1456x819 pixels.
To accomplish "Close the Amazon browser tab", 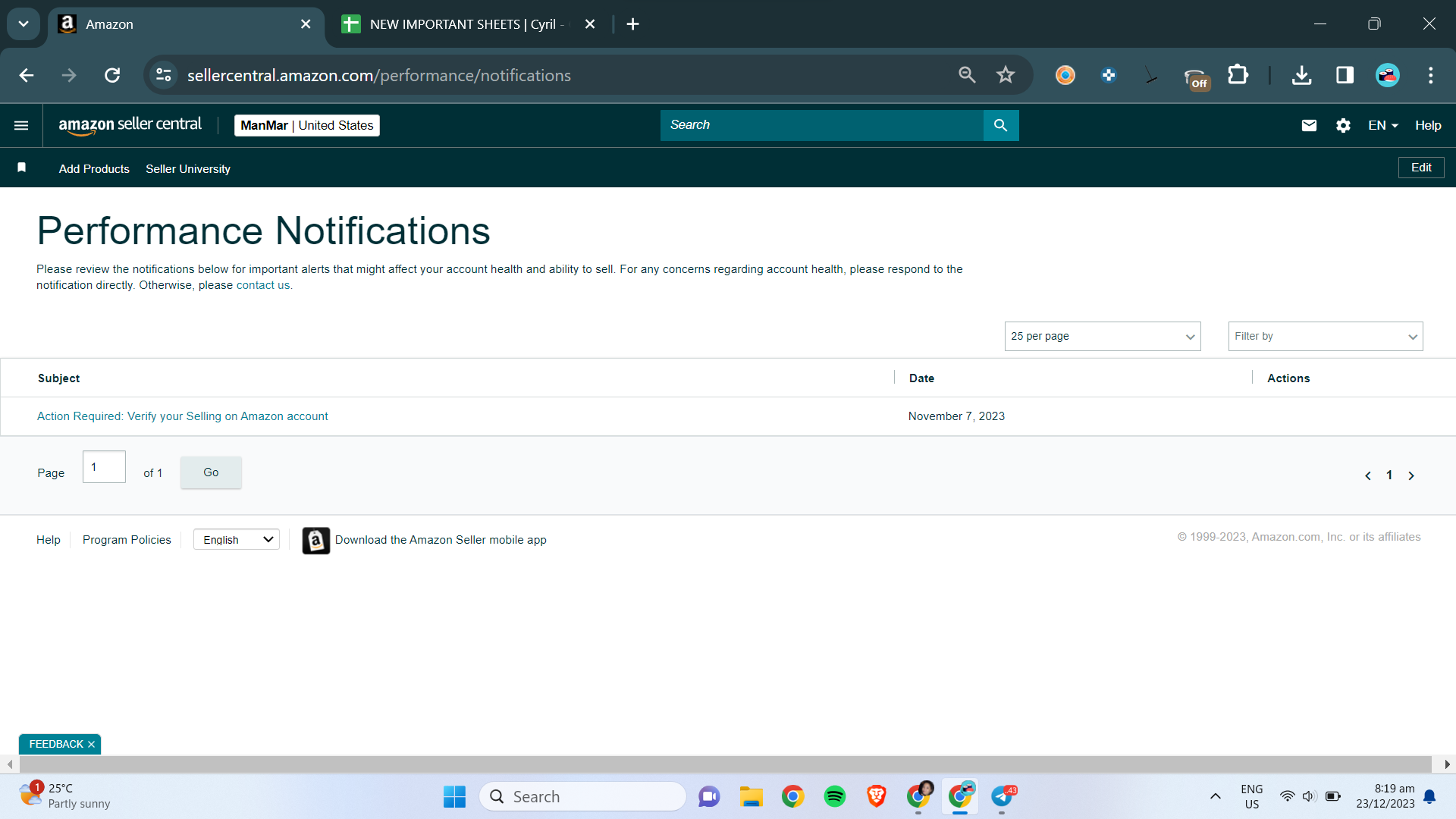I will [306, 24].
